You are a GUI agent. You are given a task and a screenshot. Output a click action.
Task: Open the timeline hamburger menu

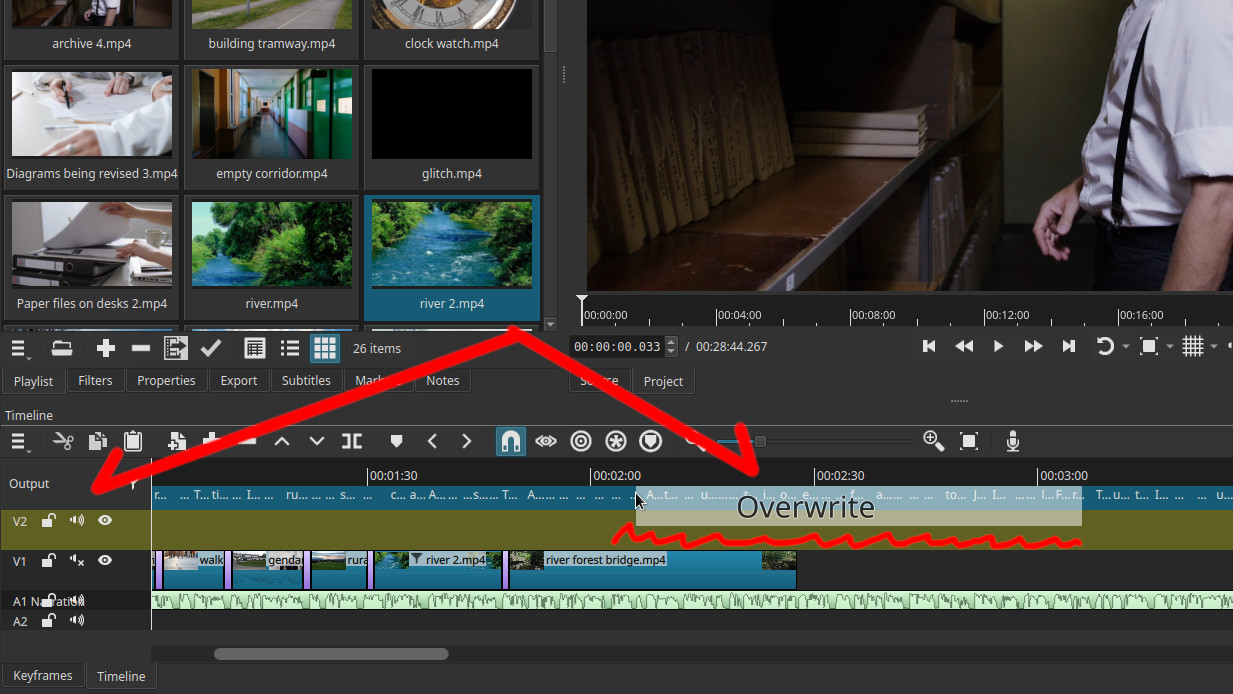coord(20,441)
